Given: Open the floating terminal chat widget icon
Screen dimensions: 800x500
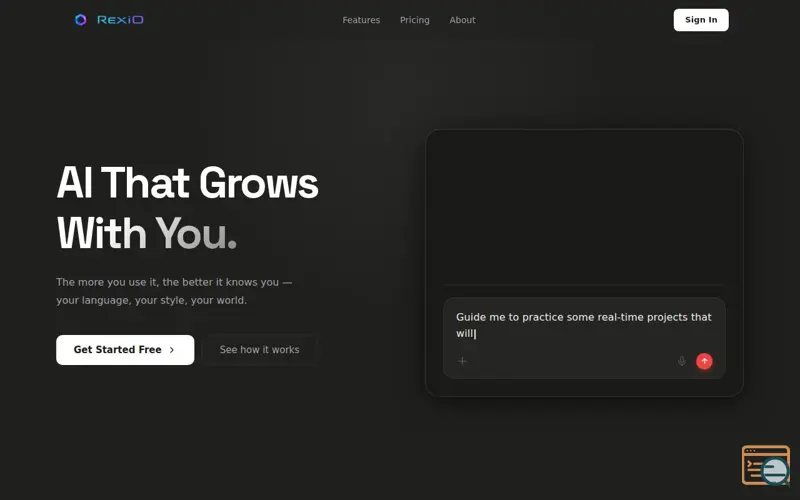Looking at the screenshot, I should [x=766, y=465].
